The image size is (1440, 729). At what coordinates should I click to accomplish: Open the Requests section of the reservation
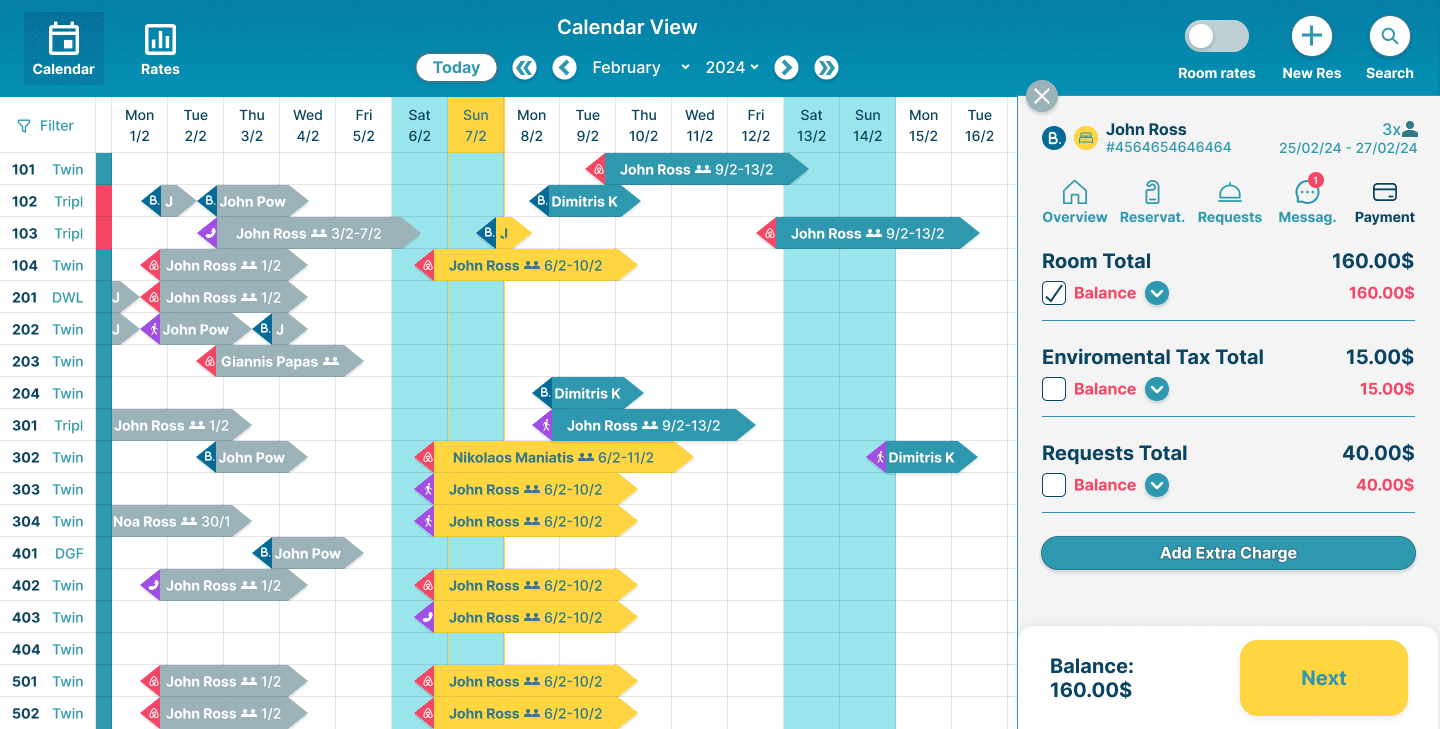1229,202
